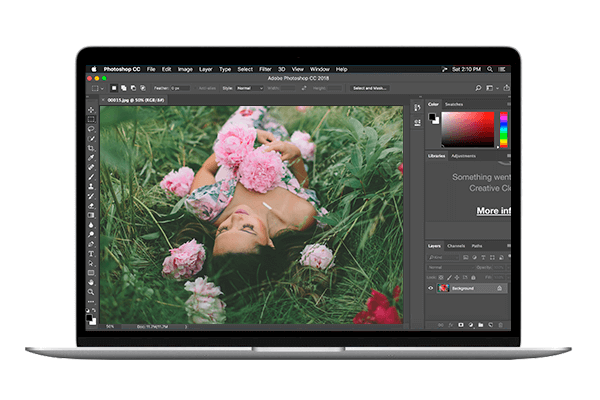Select the Pen tool
600x400 pixels.
click(x=91, y=244)
